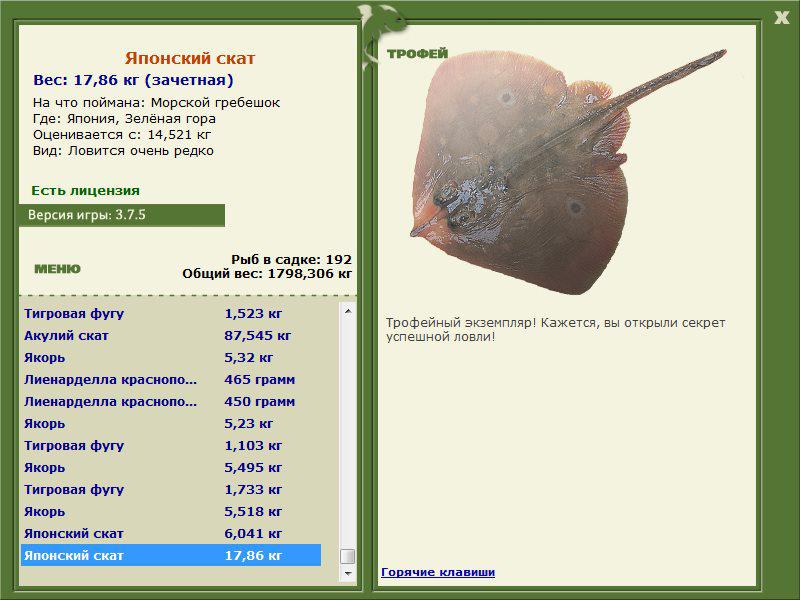Click the fish list scrollbar thumb
This screenshot has height=600, width=800.
(348, 556)
